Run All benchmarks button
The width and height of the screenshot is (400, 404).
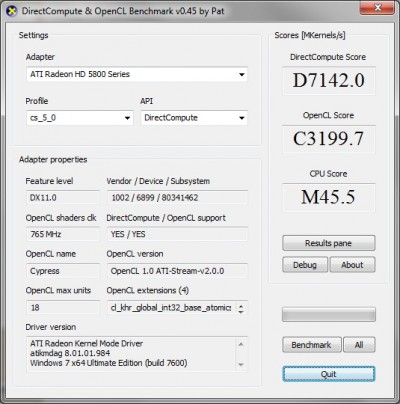point(359,345)
